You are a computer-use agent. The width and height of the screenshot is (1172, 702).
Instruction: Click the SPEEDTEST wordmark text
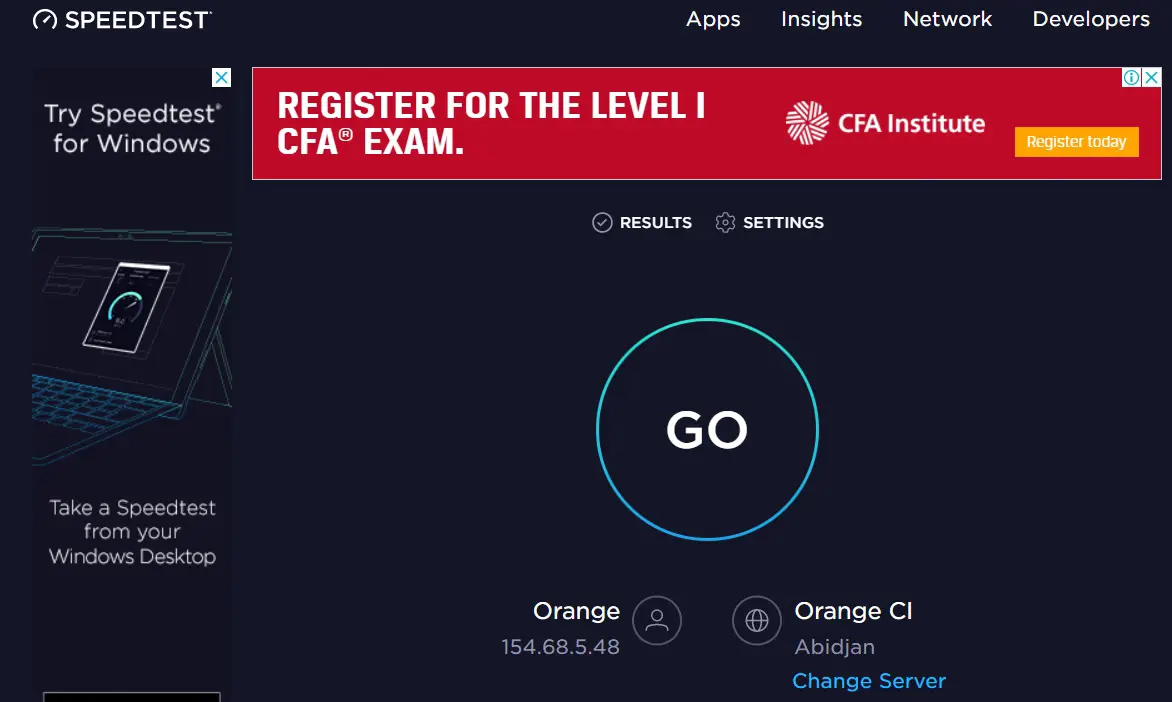point(138,20)
